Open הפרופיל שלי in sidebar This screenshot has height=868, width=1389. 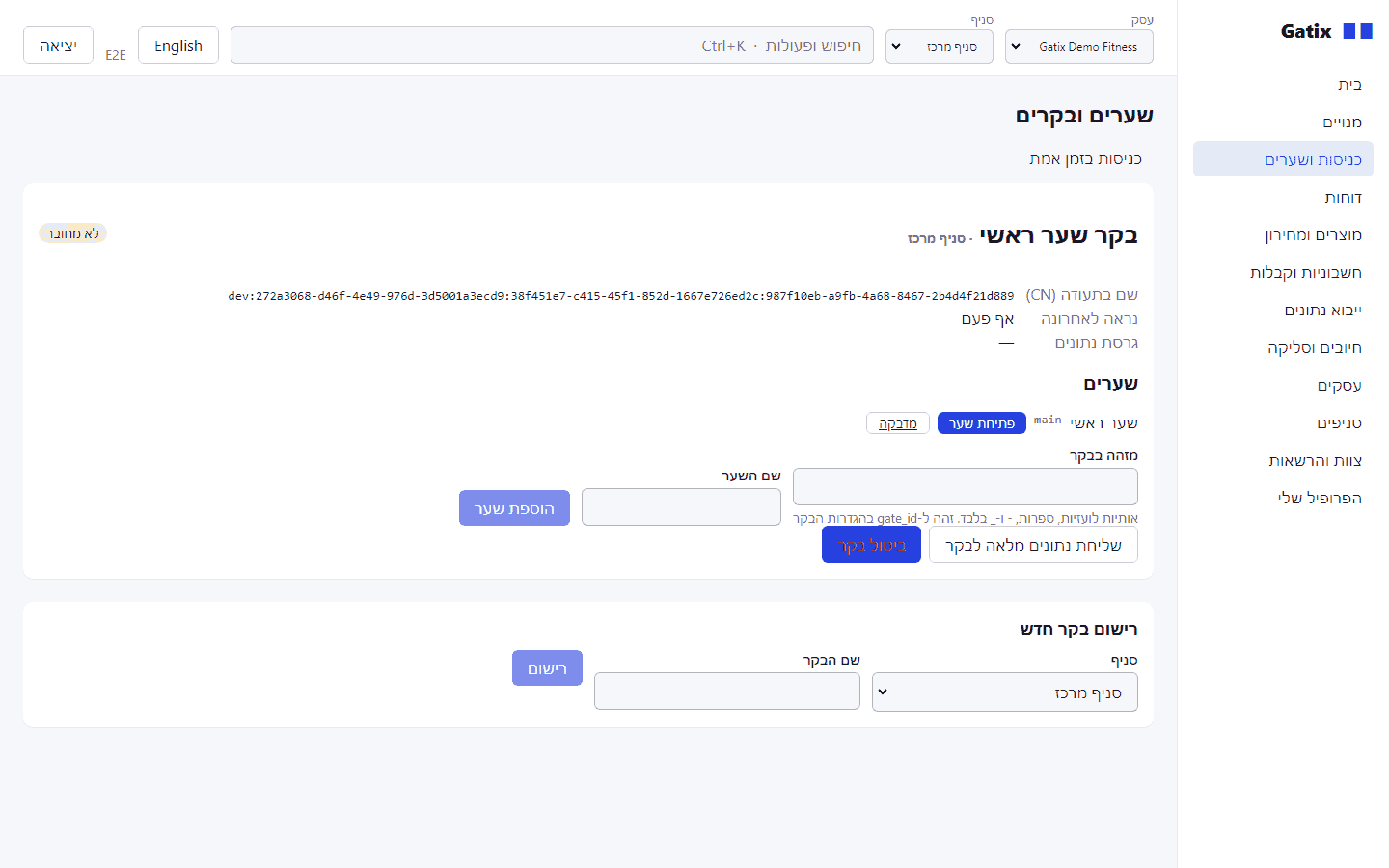pyautogui.click(x=1283, y=499)
